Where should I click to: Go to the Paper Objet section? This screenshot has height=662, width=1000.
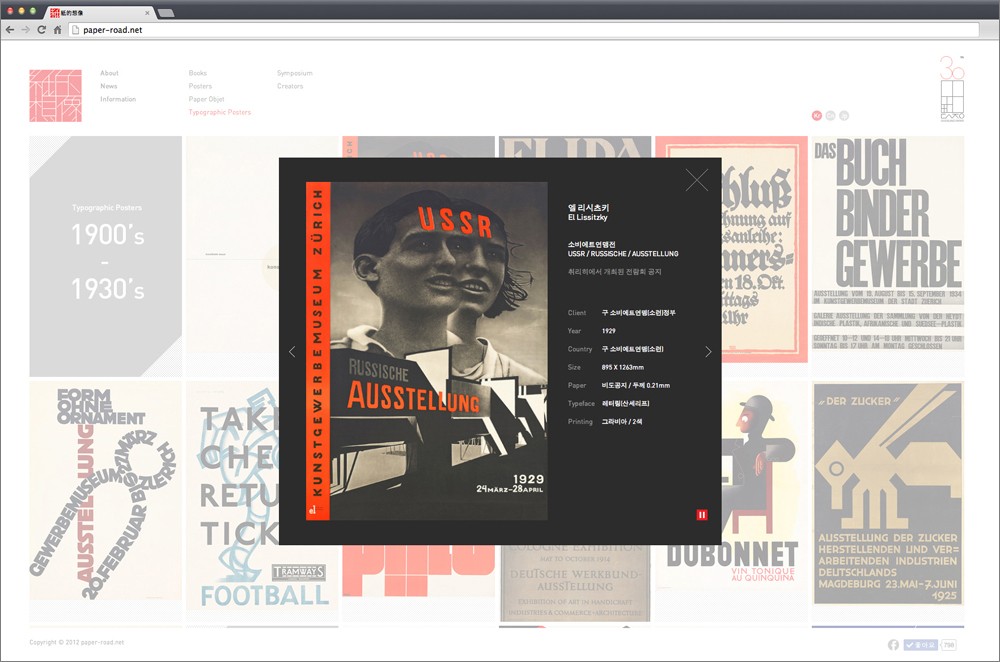tap(207, 99)
